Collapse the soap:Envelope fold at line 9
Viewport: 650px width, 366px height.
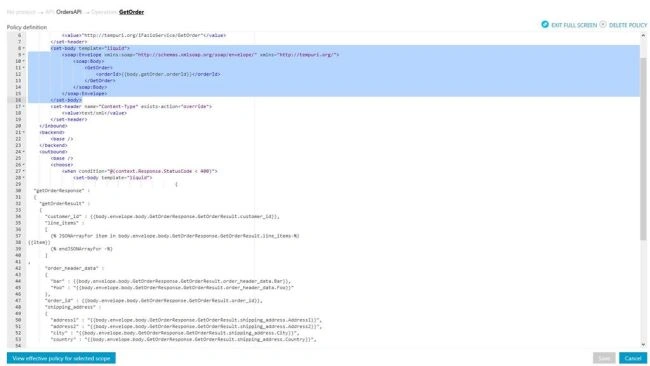click(24, 55)
